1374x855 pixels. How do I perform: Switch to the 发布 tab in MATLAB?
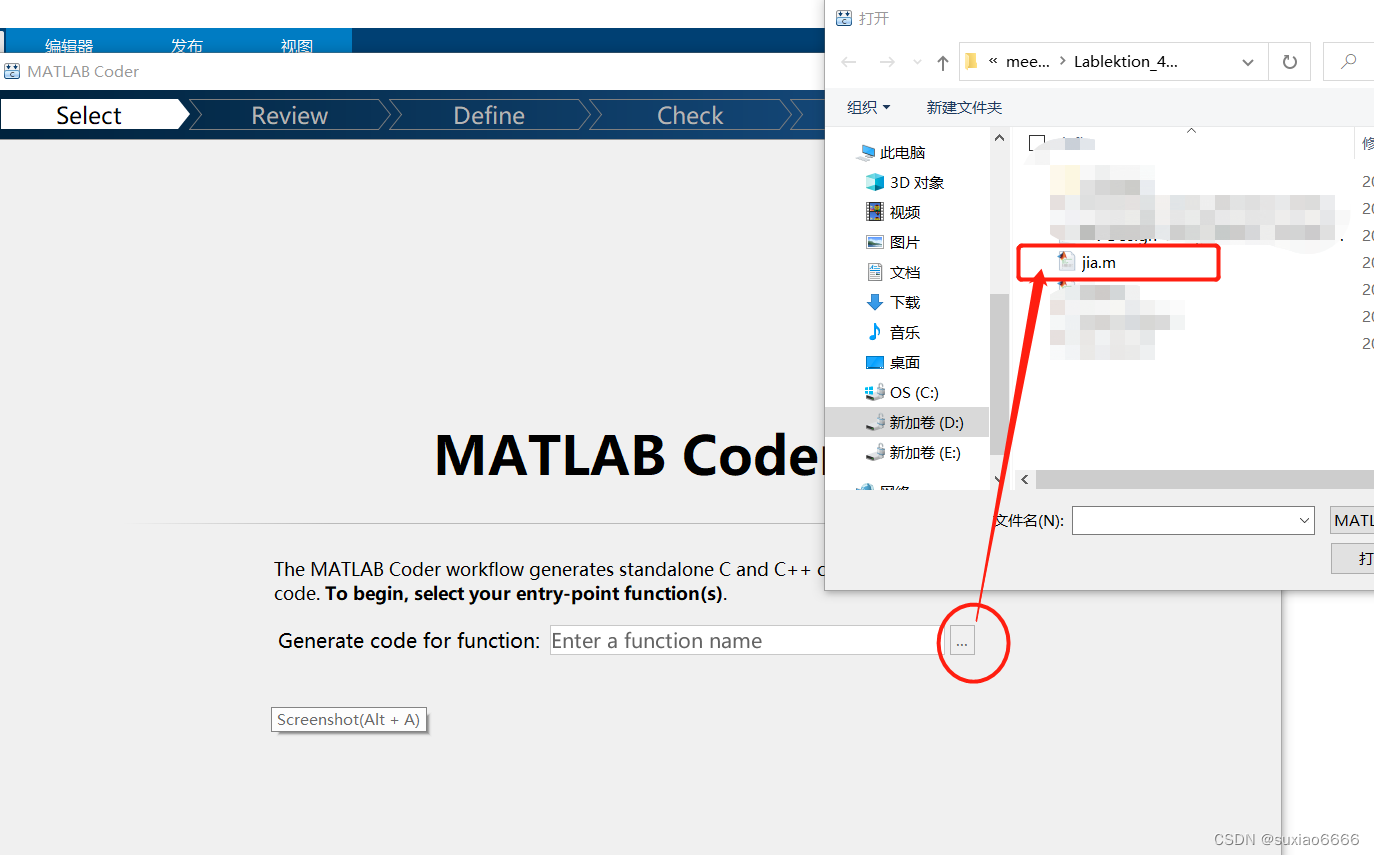(x=187, y=45)
